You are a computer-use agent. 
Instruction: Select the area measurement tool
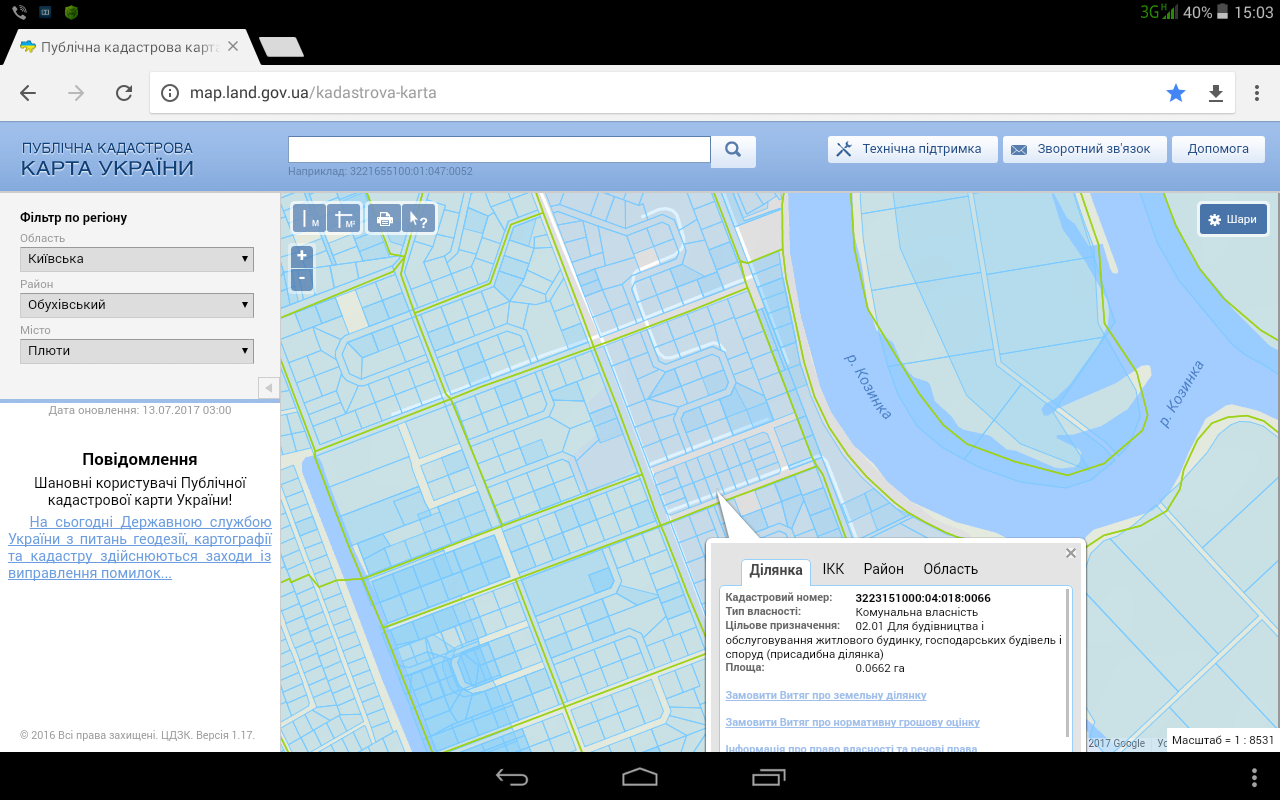click(x=344, y=218)
